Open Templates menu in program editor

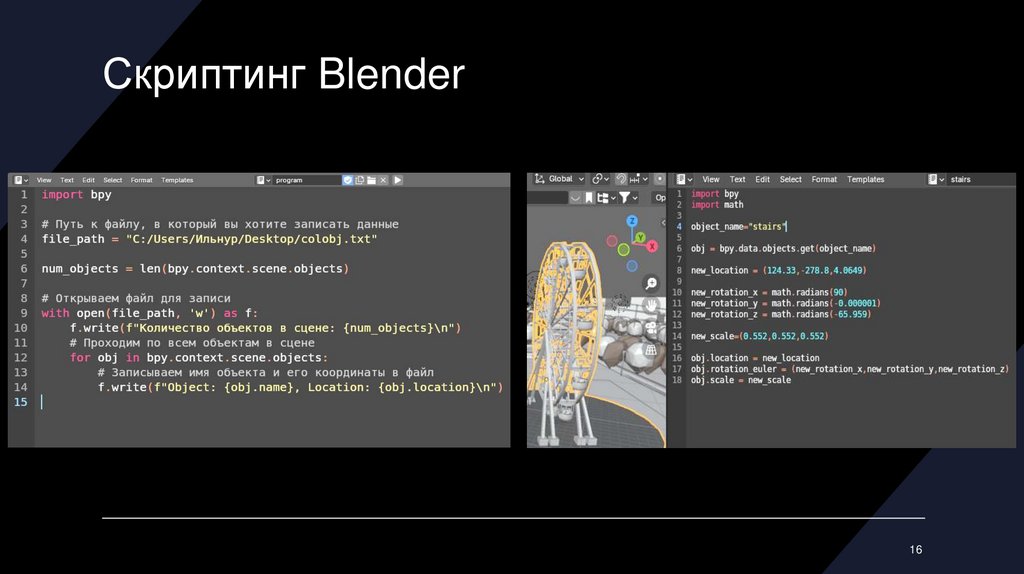177,180
